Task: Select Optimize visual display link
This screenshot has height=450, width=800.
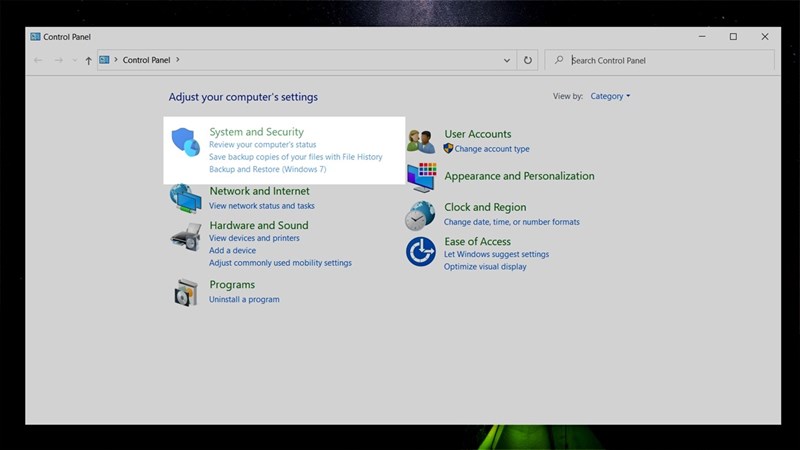Action: point(485,266)
